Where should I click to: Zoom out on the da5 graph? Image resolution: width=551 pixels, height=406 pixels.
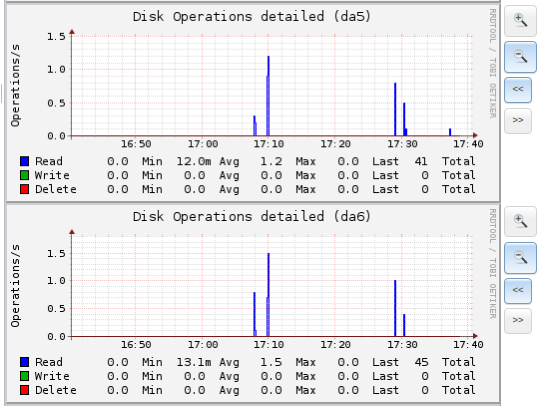point(520,57)
